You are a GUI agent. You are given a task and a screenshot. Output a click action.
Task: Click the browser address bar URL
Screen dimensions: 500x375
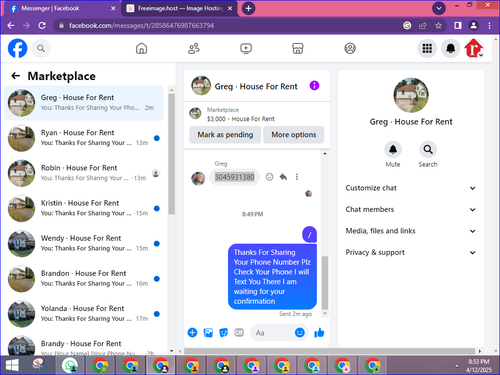coord(141,25)
